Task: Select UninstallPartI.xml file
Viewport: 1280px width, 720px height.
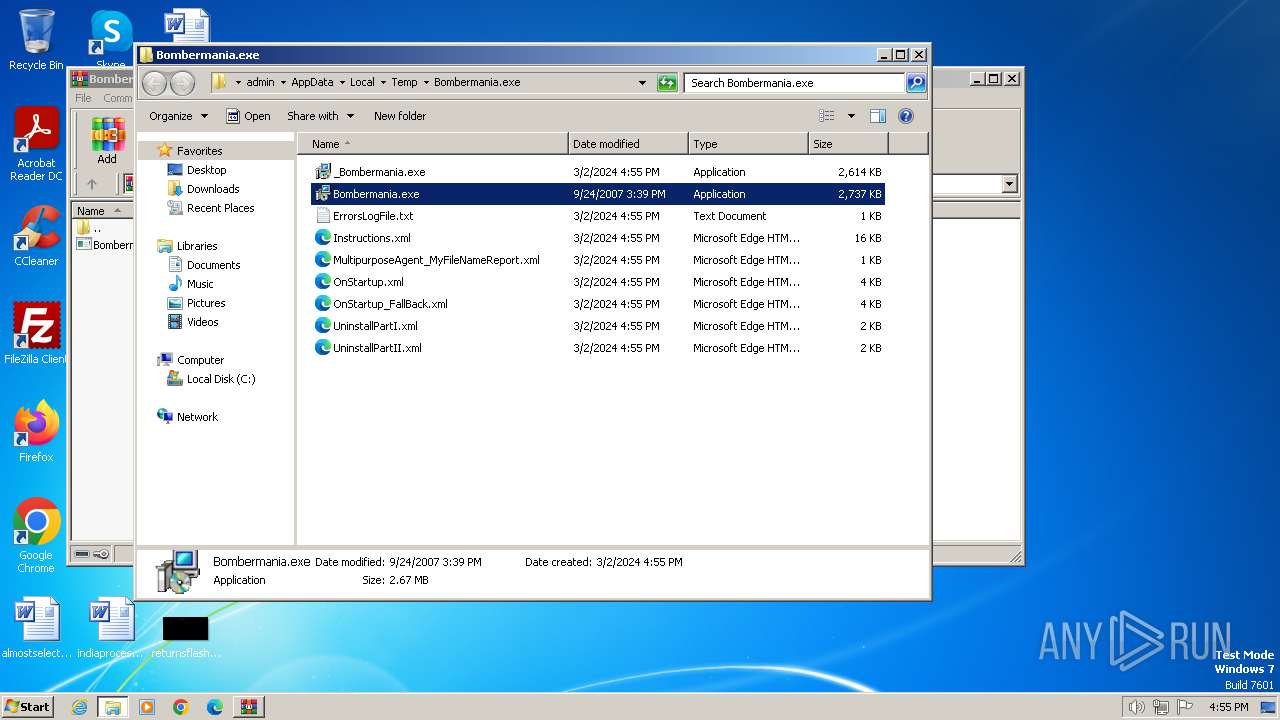Action: (x=598, y=326)
